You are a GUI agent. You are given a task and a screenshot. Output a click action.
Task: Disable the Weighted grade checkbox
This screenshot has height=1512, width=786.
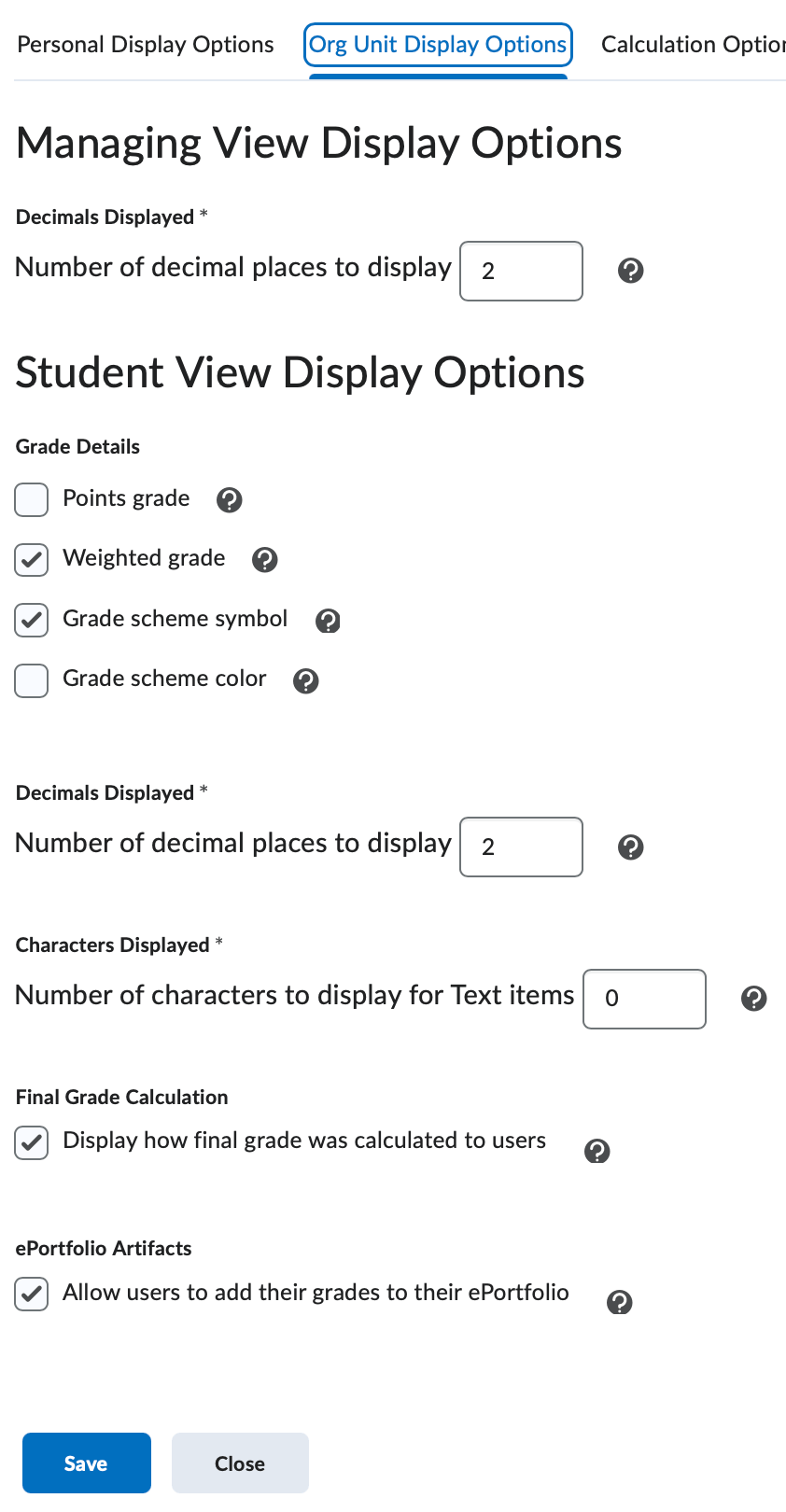31,560
